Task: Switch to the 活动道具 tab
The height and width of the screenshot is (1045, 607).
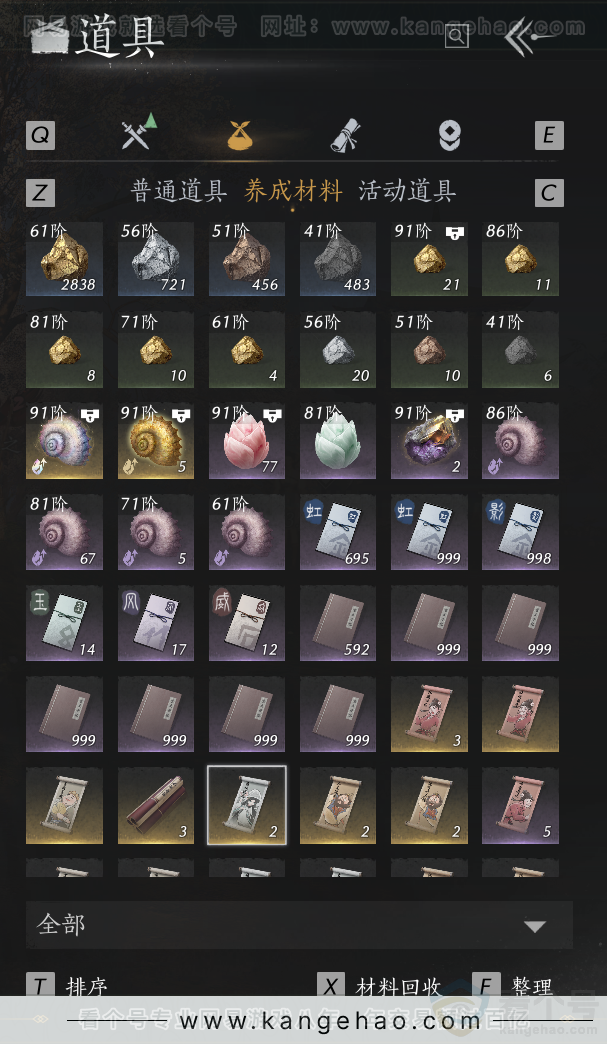Action: (407, 192)
